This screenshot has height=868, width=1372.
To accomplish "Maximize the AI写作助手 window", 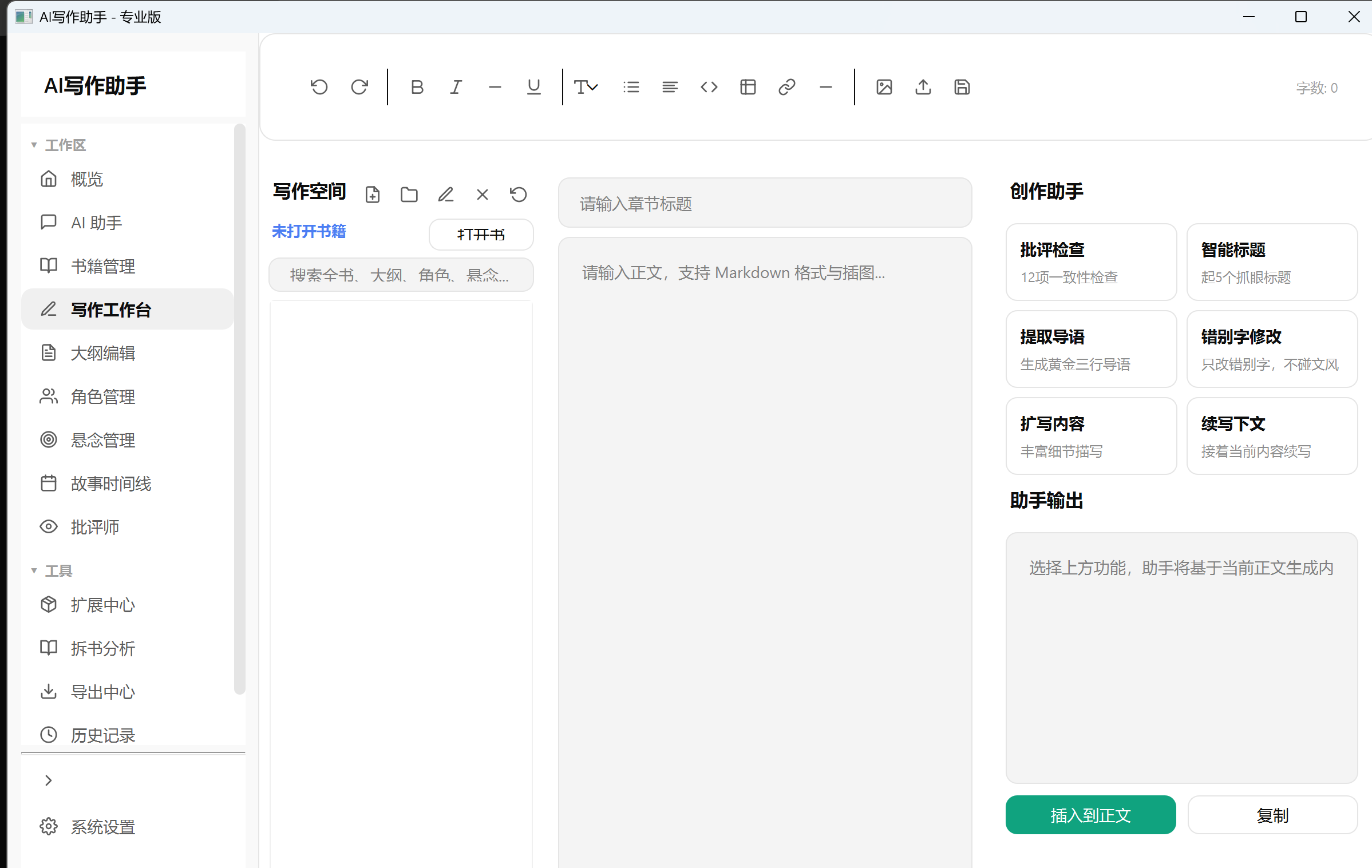I will point(1301,17).
